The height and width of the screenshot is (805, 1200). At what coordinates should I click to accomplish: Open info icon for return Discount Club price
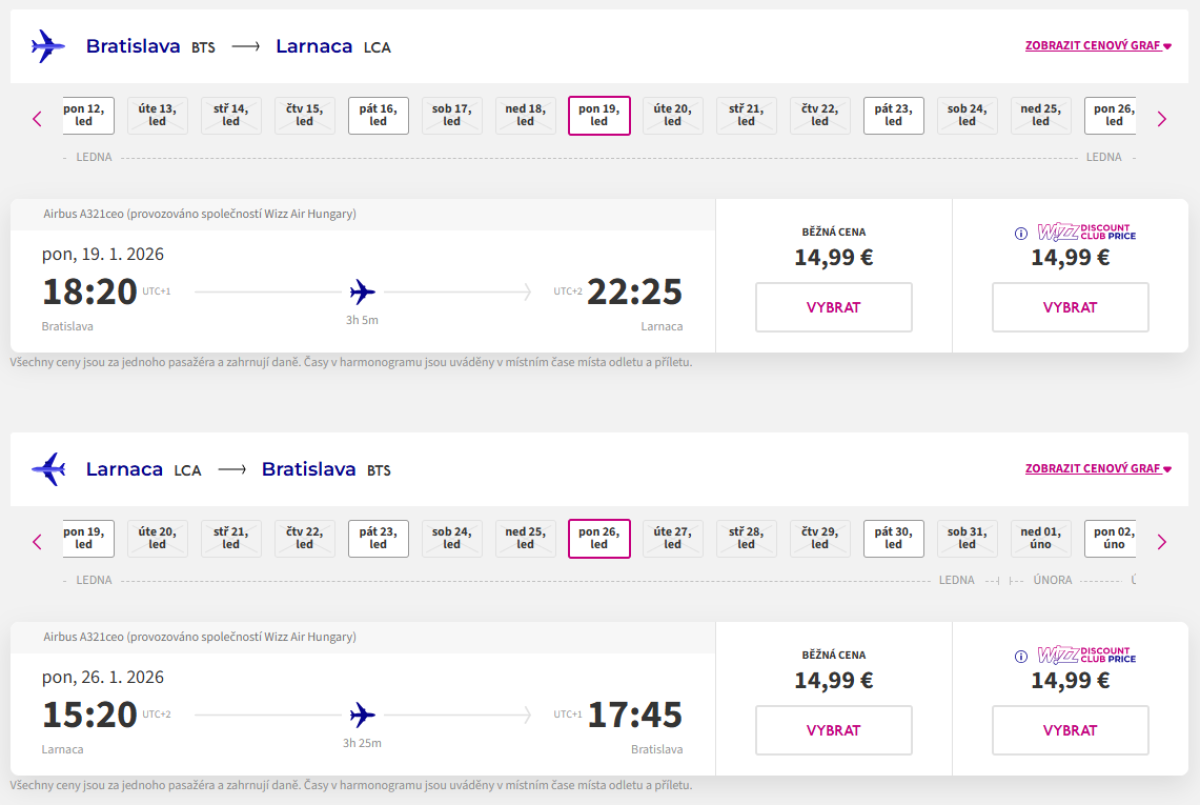click(1021, 657)
